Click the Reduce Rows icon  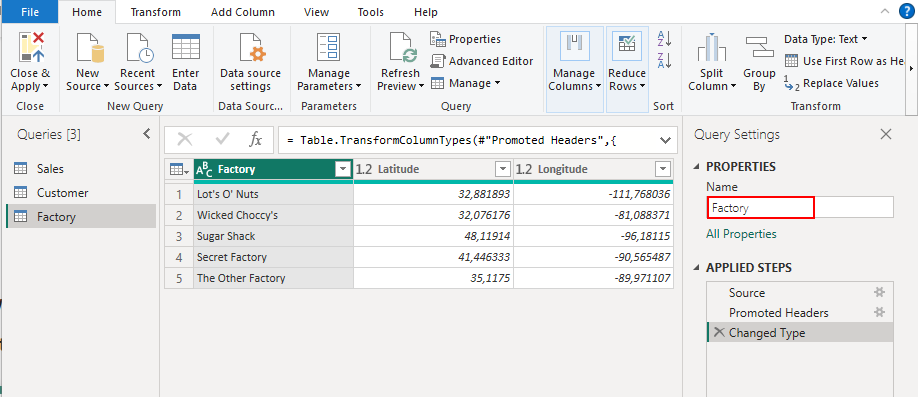[626, 47]
